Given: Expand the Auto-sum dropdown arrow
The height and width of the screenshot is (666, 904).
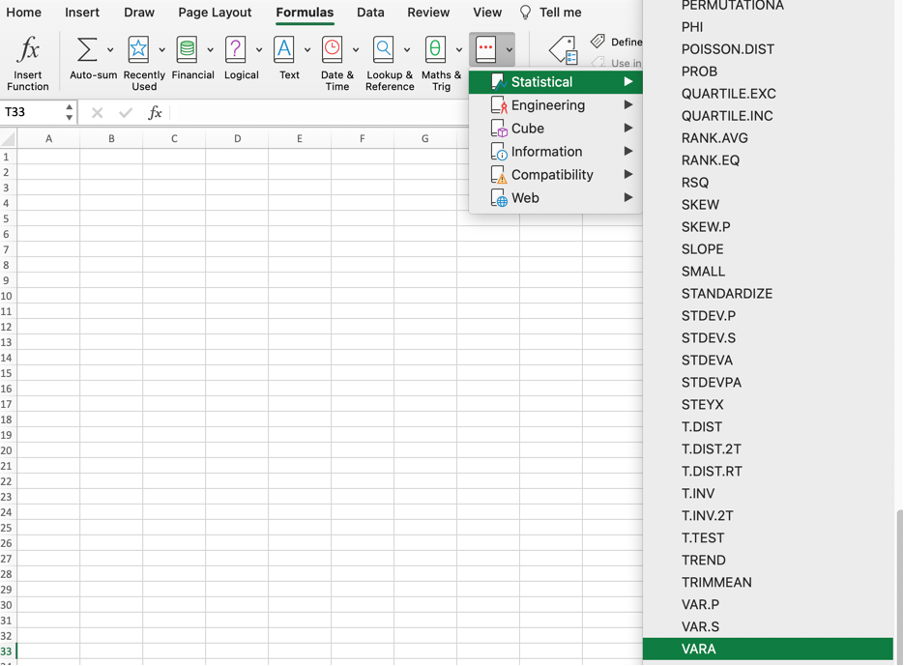Looking at the screenshot, I should coord(110,50).
